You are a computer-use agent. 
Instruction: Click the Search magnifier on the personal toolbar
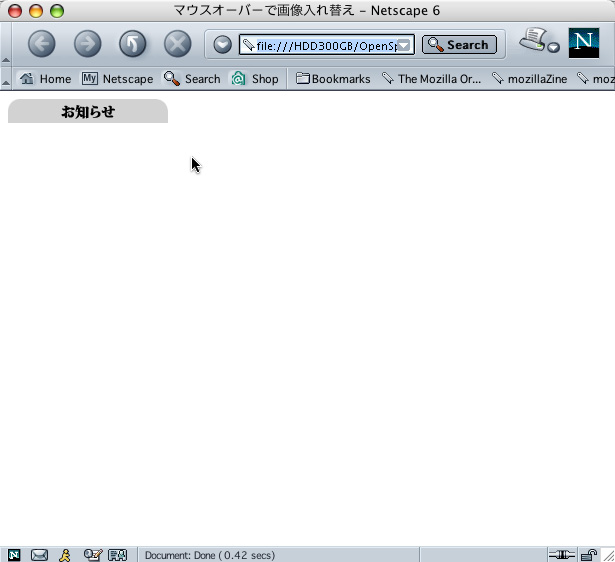[x=192, y=79]
